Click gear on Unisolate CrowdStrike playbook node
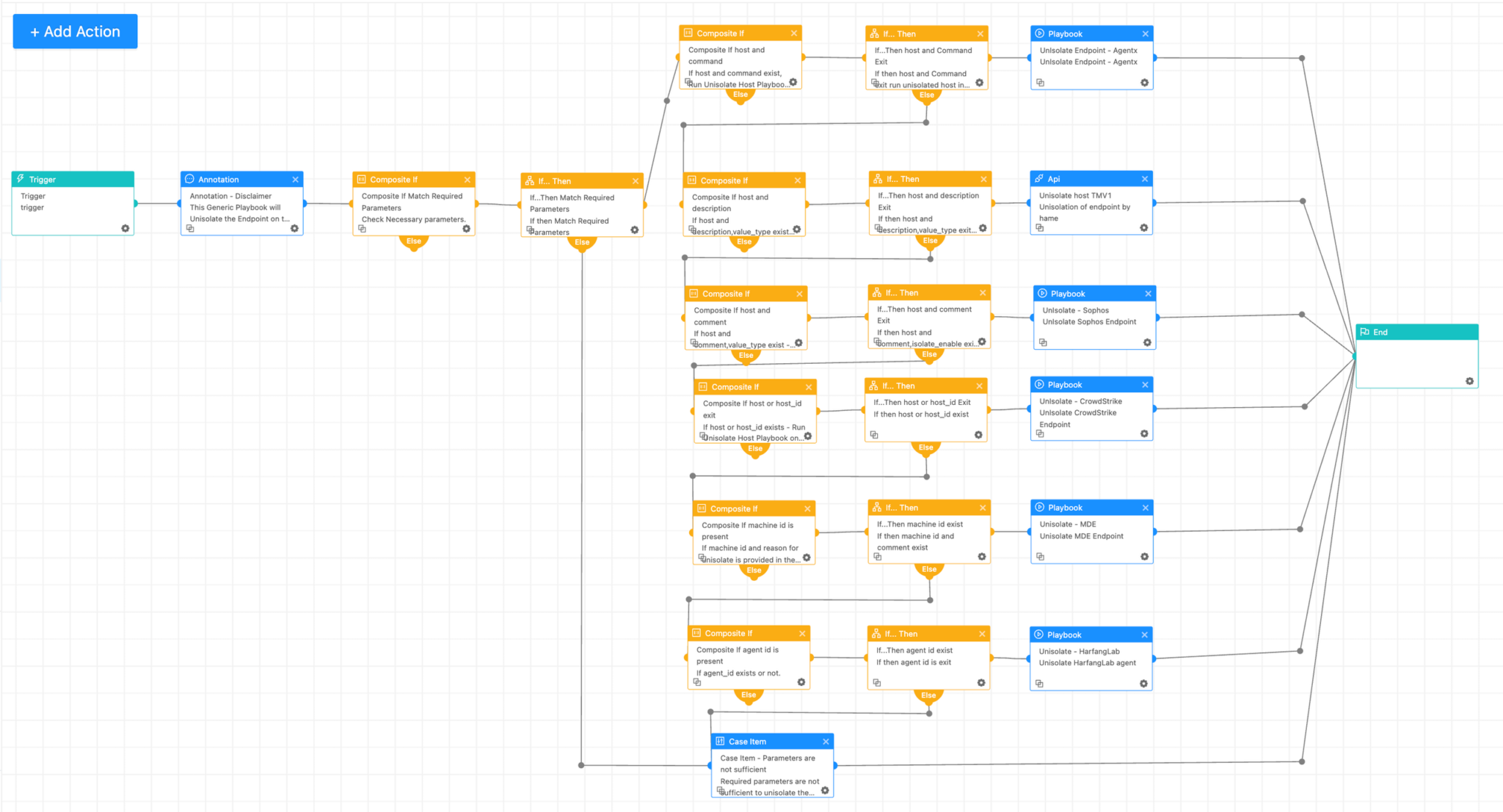Viewport: 1503px width, 812px height. click(x=1144, y=434)
